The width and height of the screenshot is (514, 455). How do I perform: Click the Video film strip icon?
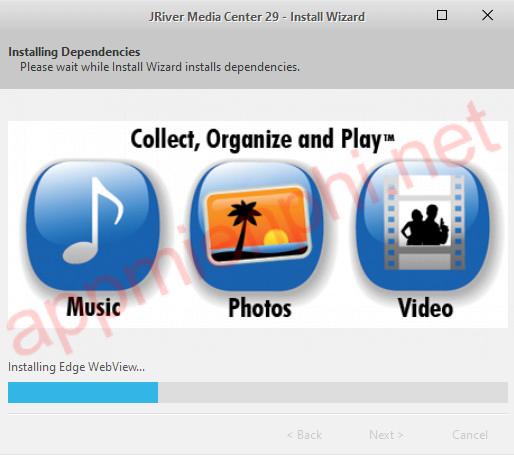pyautogui.click(x=423, y=226)
